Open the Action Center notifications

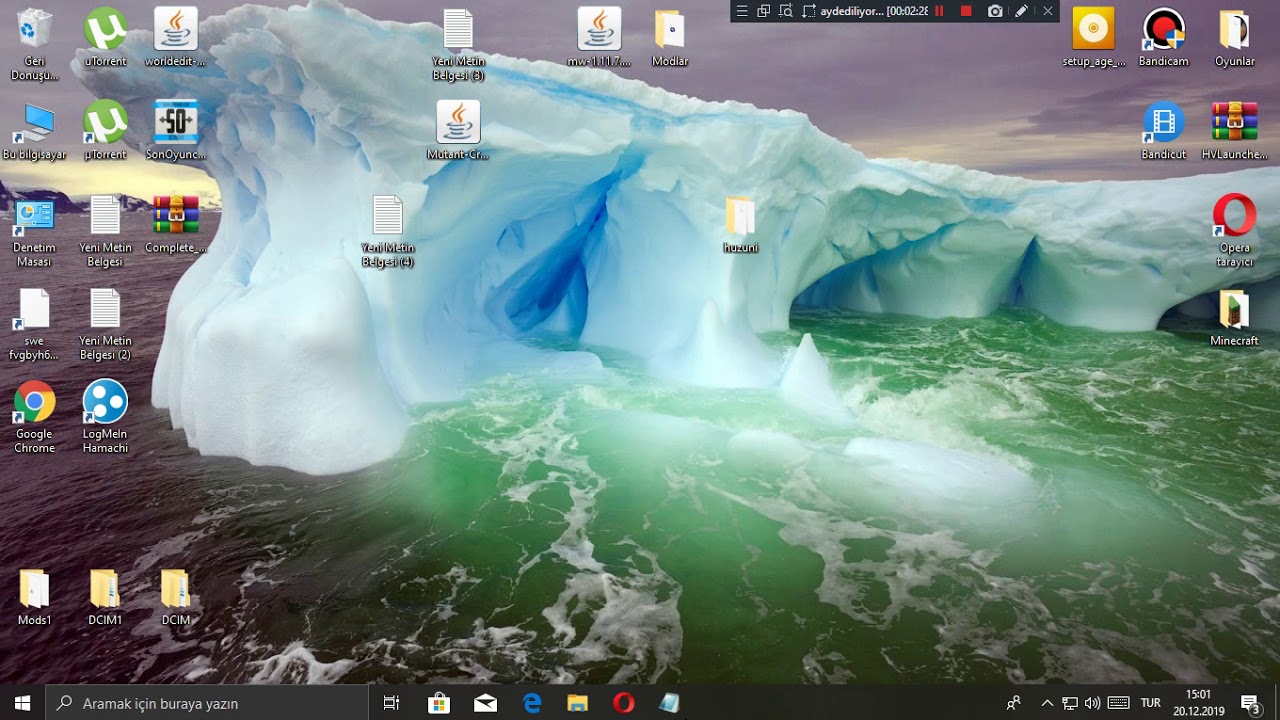point(1251,703)
